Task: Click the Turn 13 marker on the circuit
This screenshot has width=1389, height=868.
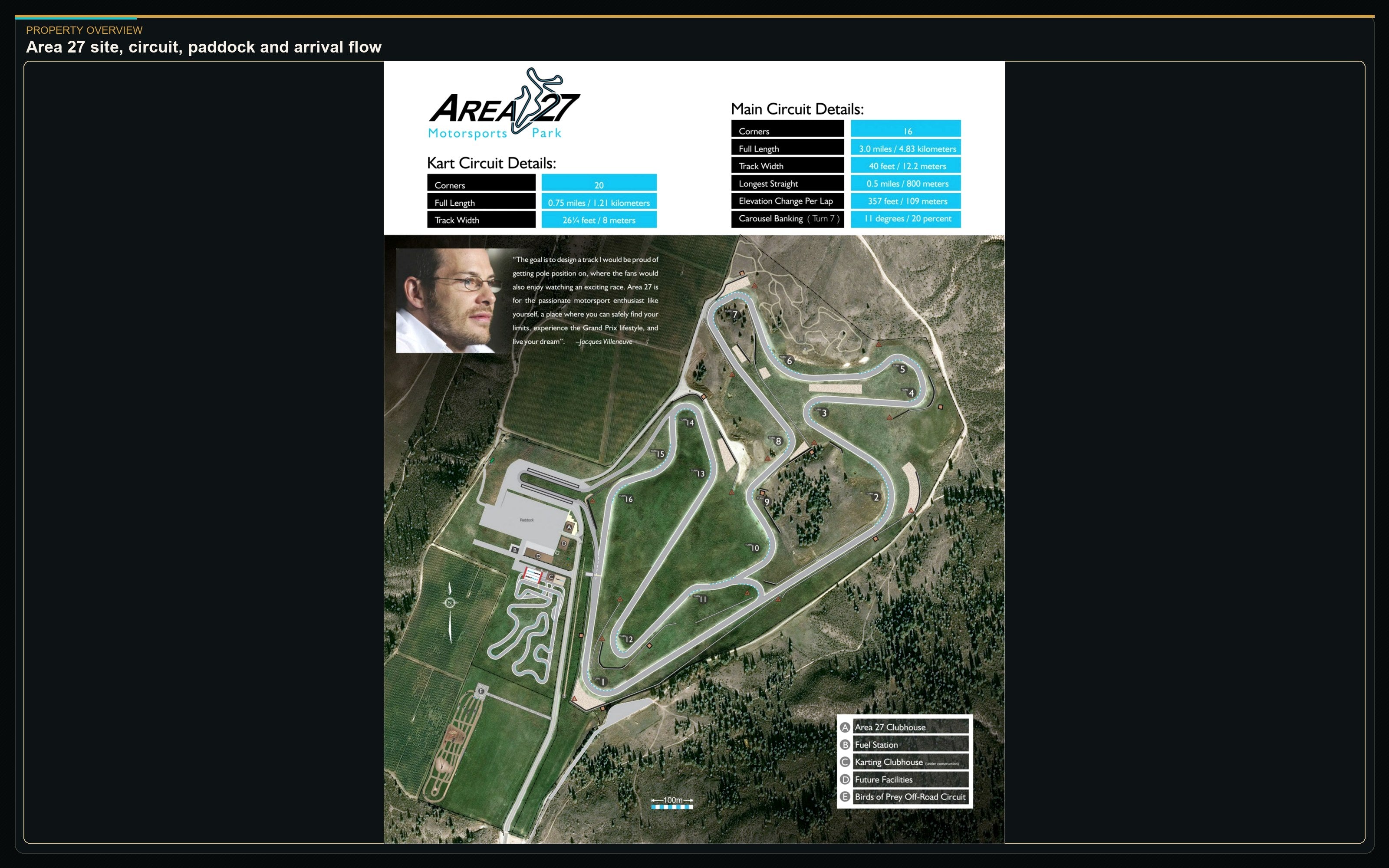Action: (x=698, y=473)
